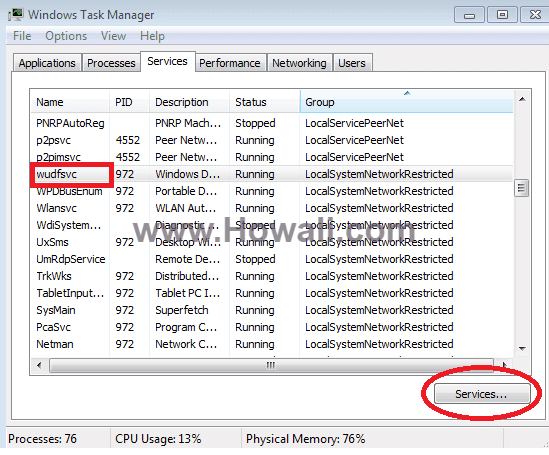Click Physical Memory: 76% status entry
Image resolution: width=549 pixels, height=455 pixels.
306,439
